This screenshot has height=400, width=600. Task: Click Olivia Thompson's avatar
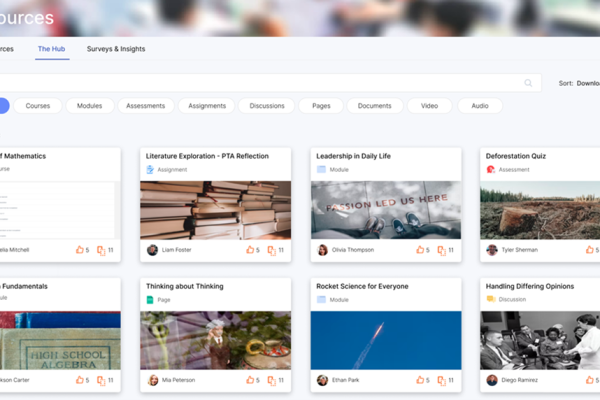coord(323,250)
